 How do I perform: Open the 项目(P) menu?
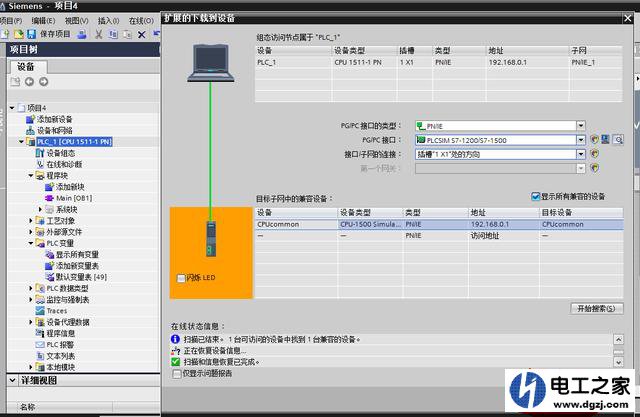click(x=11, y=20)
